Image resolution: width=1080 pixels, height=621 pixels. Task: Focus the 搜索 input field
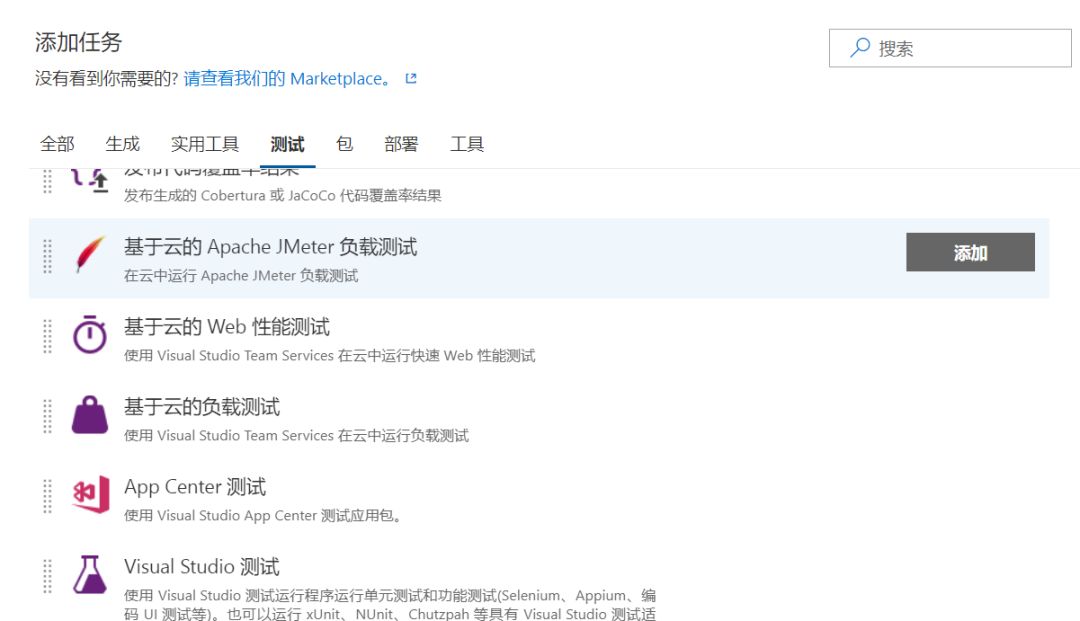950,48
